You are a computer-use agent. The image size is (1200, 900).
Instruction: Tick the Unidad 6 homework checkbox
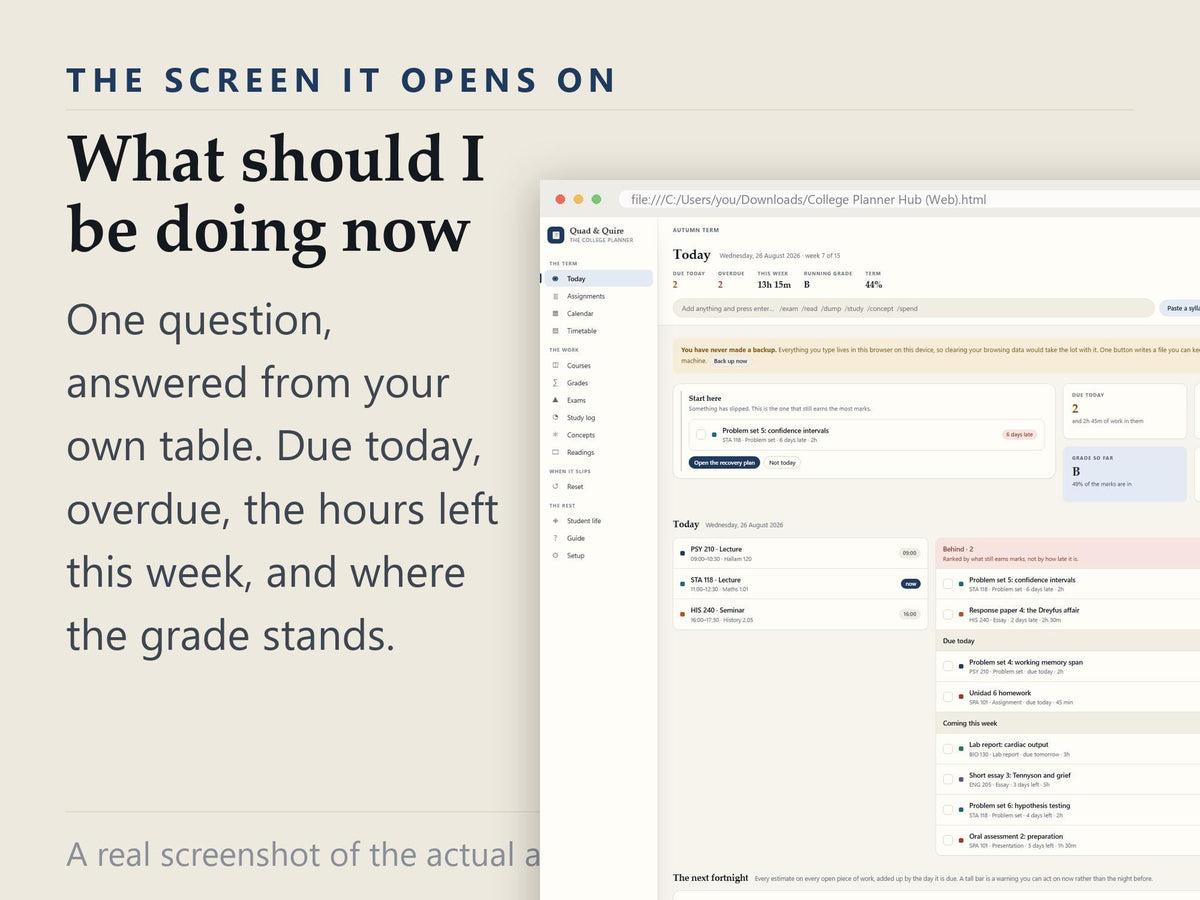point(948,697)
